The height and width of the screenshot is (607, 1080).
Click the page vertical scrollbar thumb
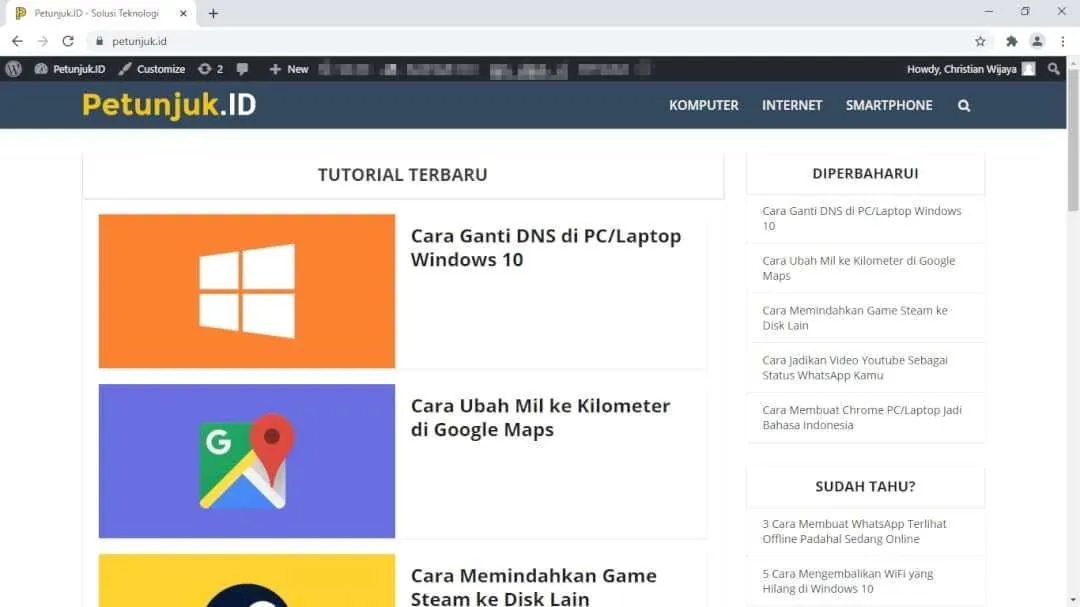click(x=1073, y=140)
